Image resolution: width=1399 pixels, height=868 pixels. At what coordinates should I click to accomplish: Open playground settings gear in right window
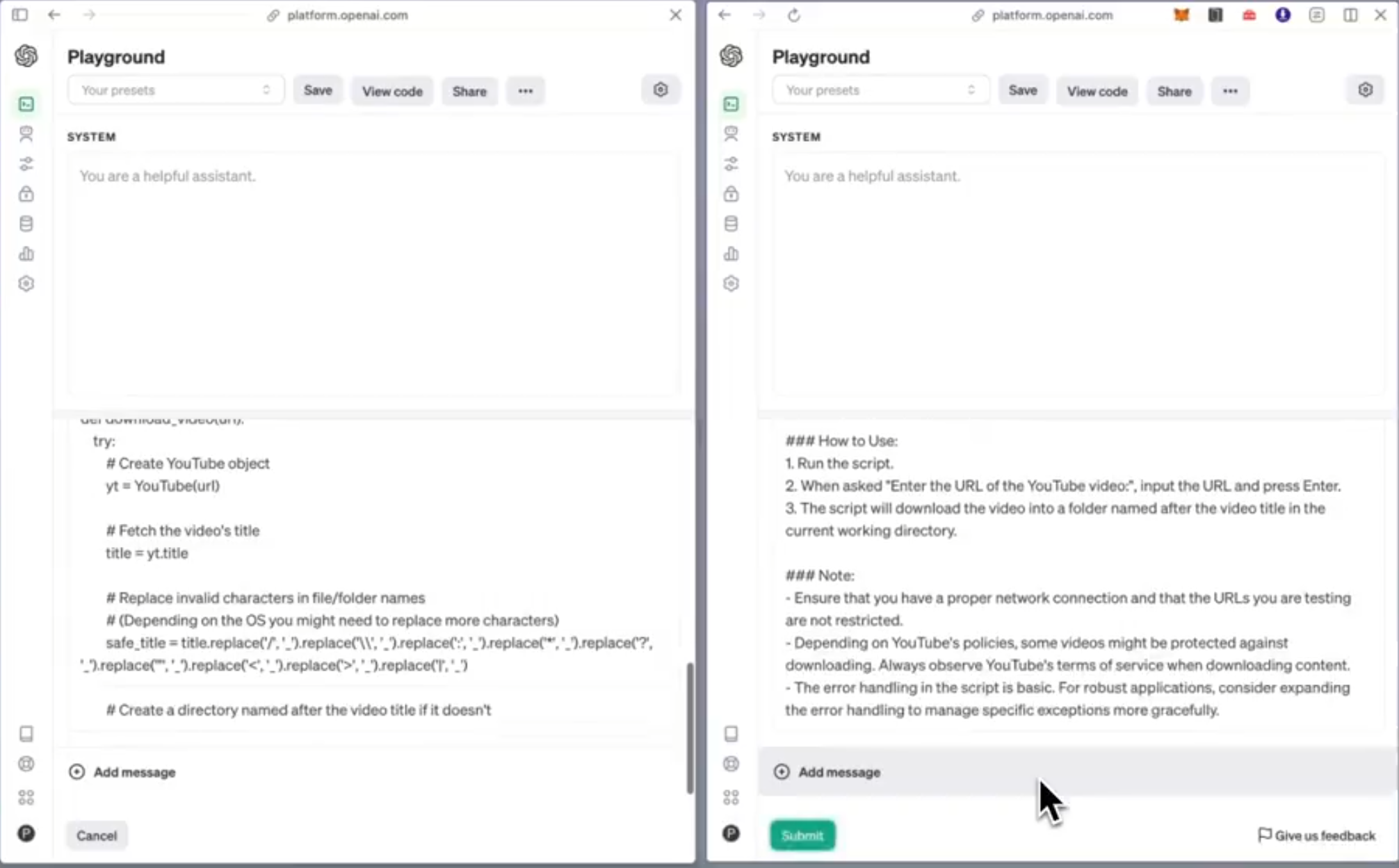pos(1366,90)
